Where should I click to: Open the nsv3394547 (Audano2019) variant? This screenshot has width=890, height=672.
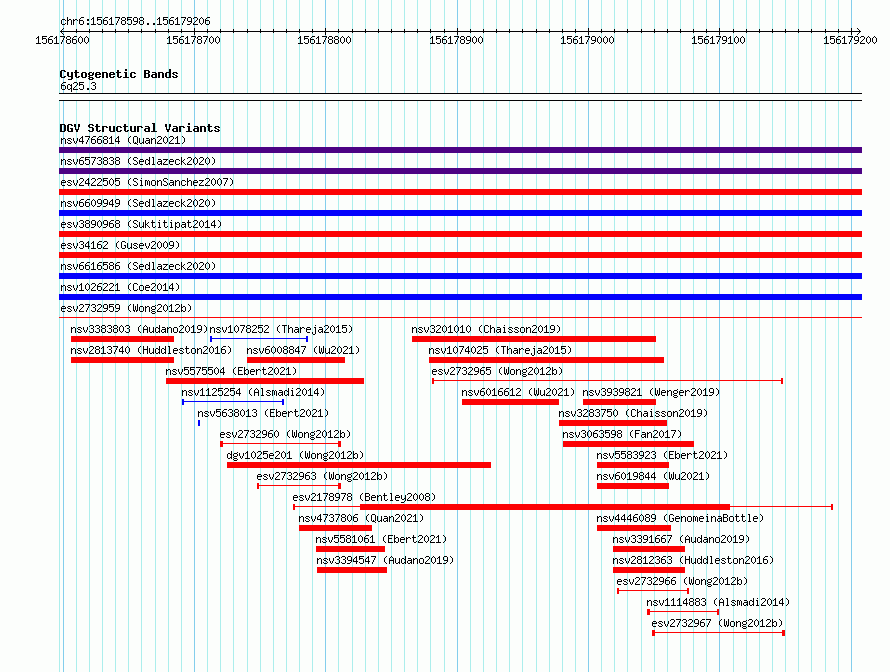click(x=385, y=560)
